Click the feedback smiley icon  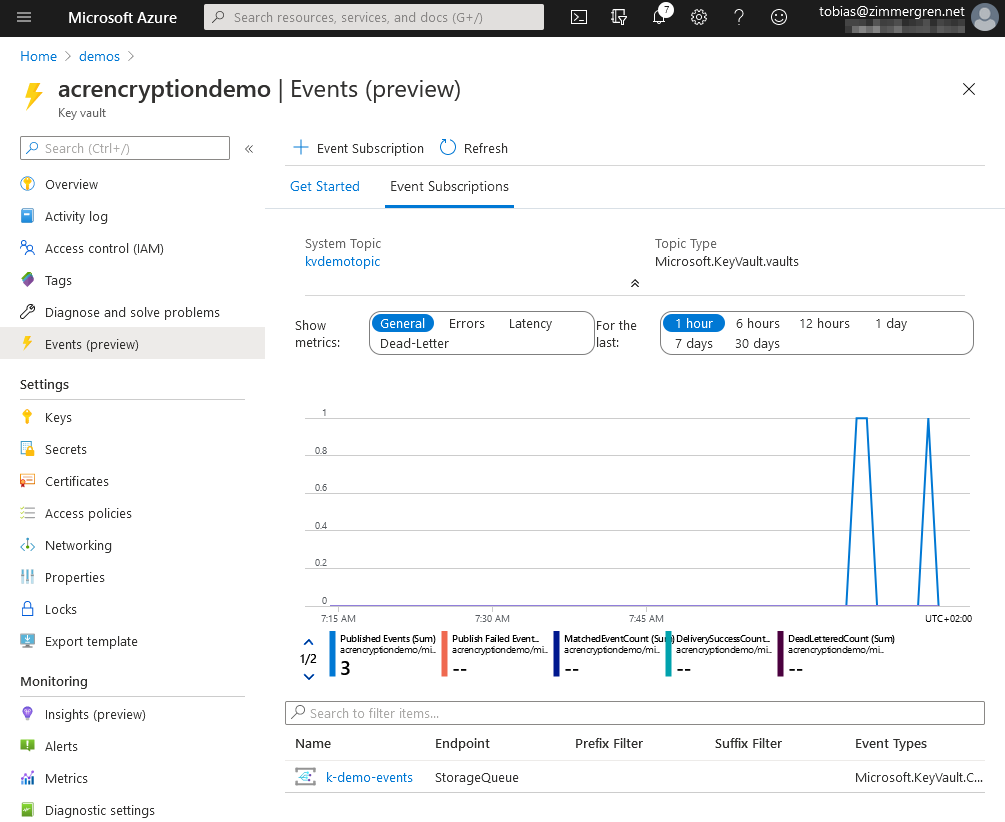point(778,17)
